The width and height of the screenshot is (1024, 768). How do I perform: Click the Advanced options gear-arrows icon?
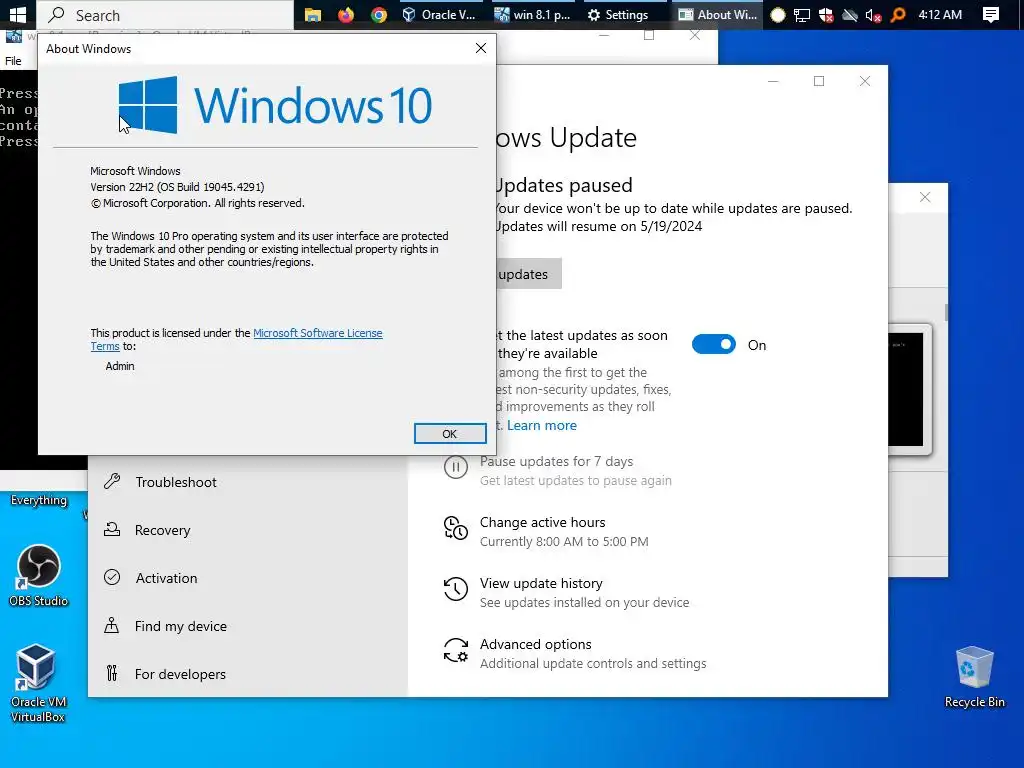point(455,650)
